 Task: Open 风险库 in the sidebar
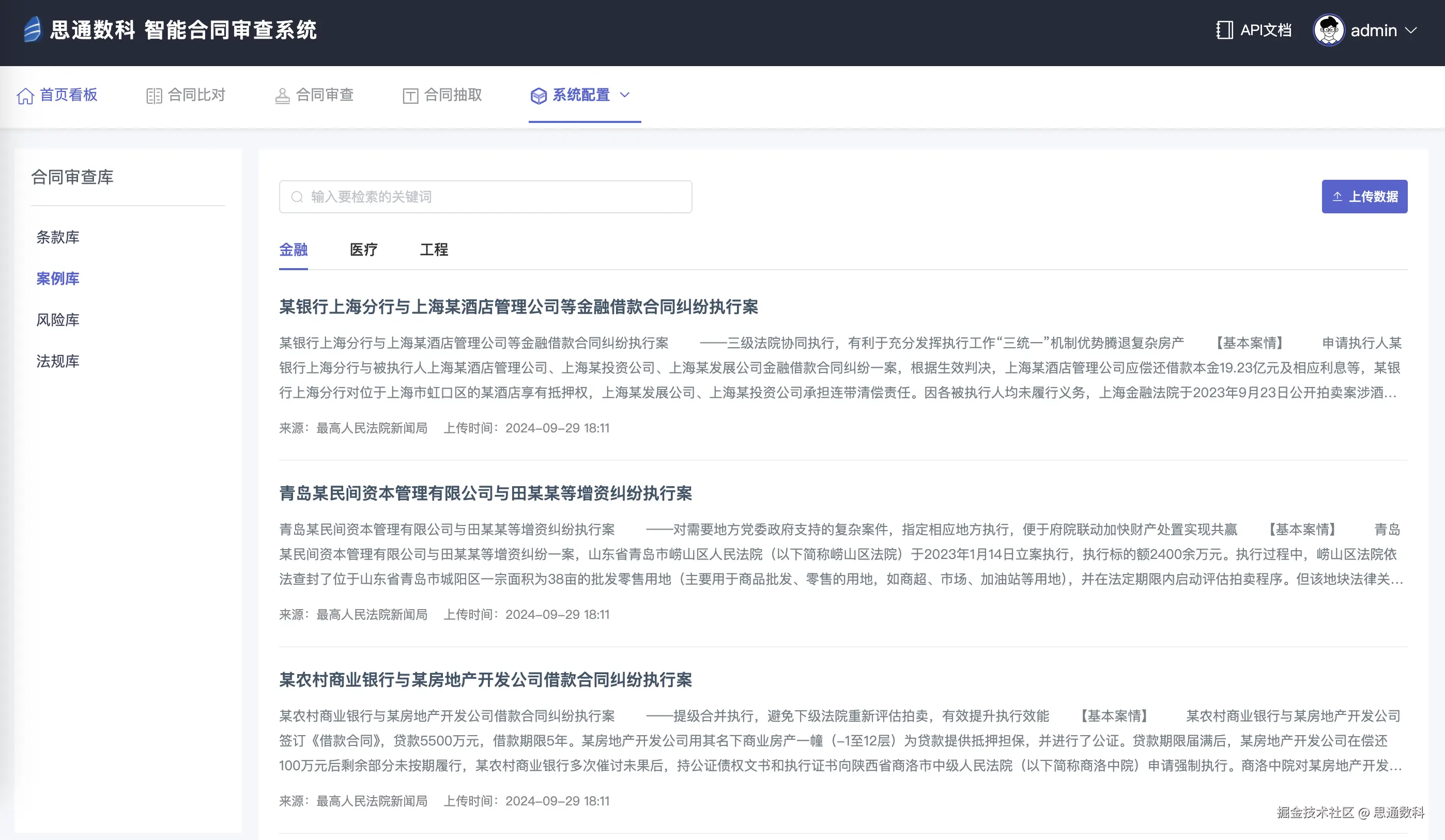coord(58,319)
